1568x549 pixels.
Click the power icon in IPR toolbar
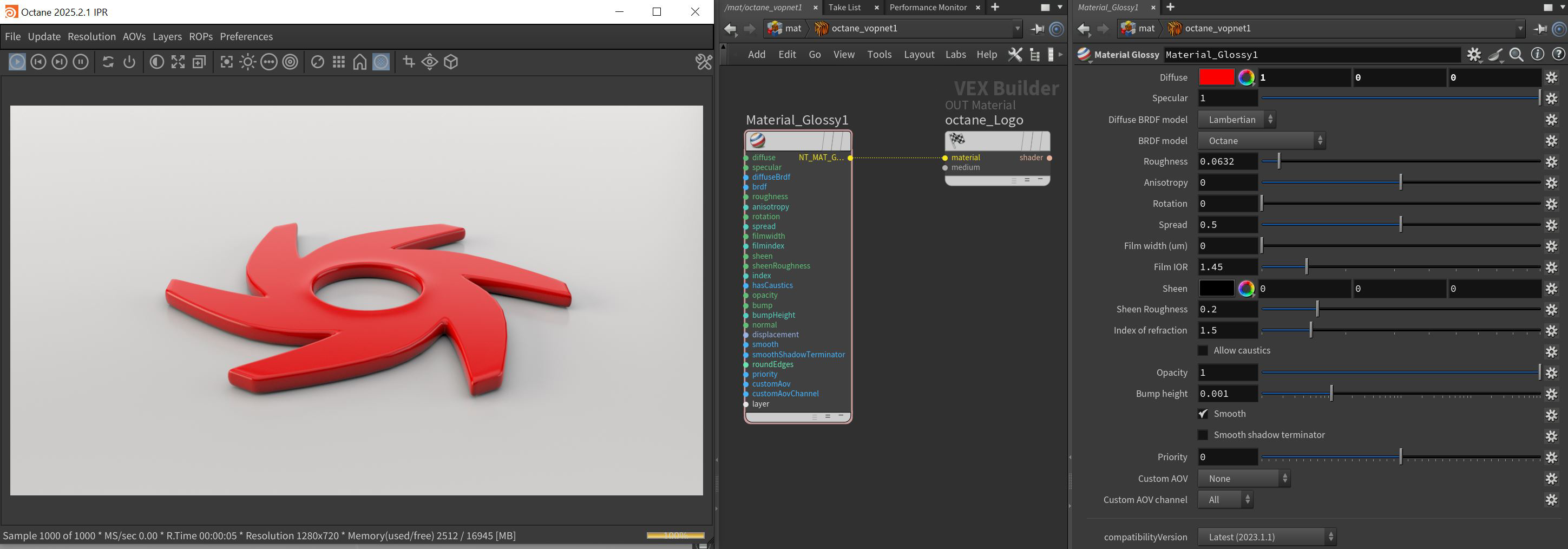click(x=129, y=62)
